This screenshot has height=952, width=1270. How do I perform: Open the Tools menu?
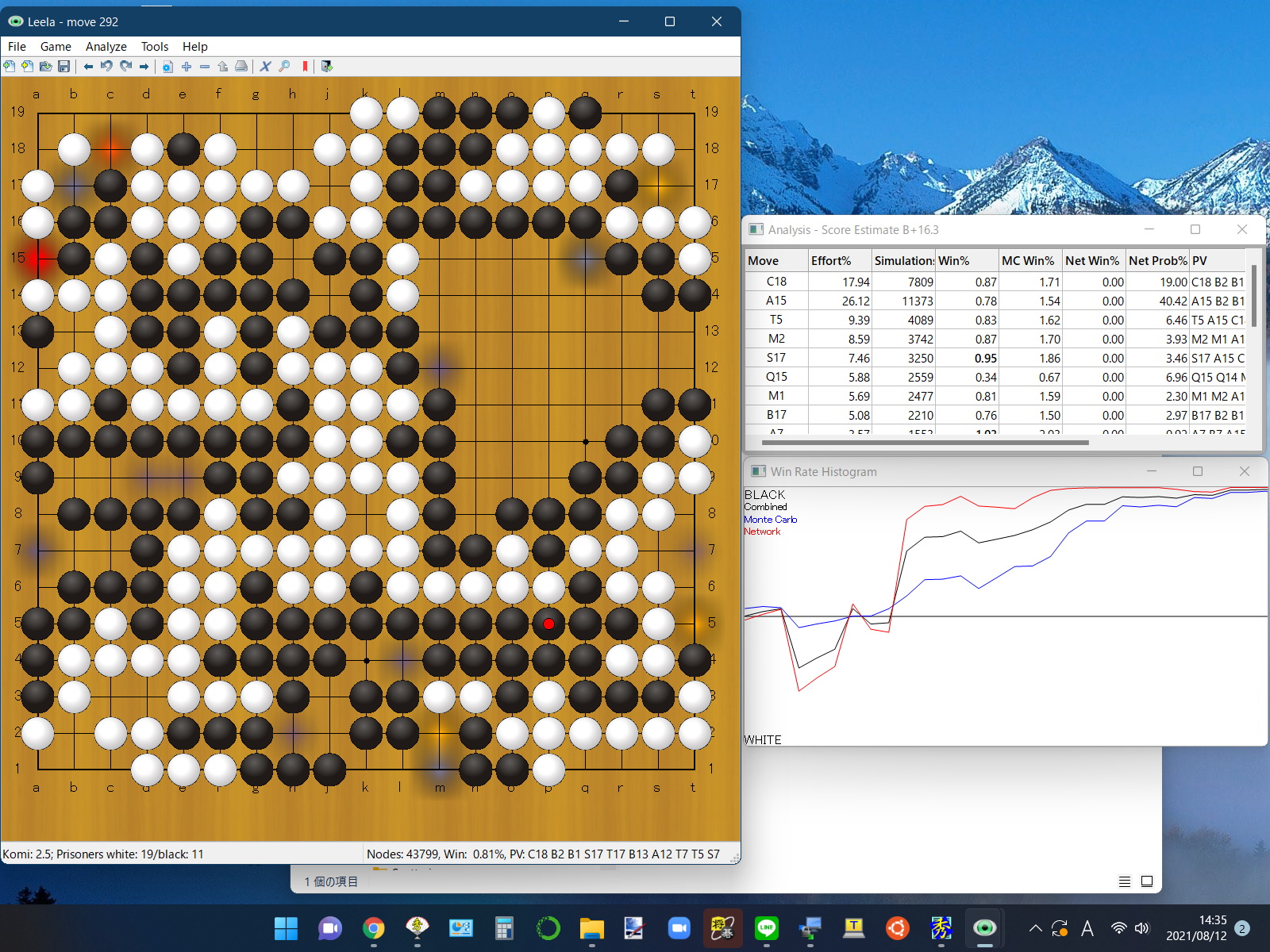(155, 47)
